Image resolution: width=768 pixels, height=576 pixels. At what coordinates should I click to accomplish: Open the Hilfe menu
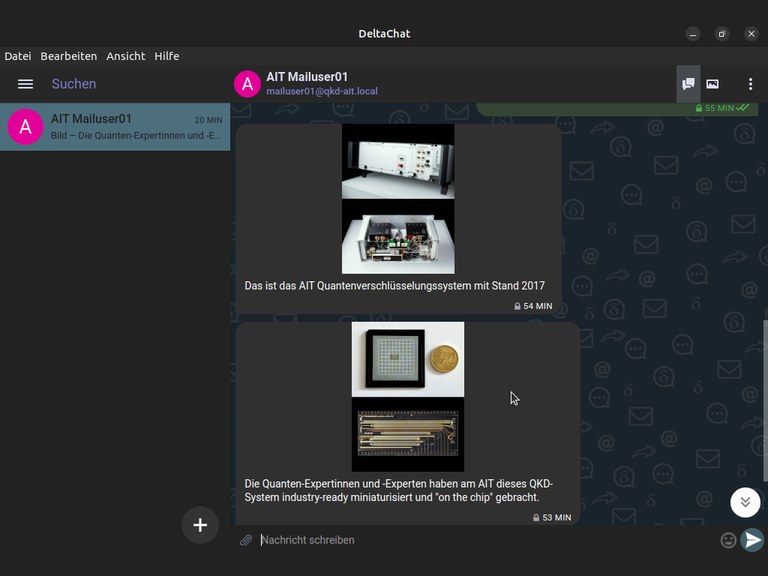pos(167,56)
